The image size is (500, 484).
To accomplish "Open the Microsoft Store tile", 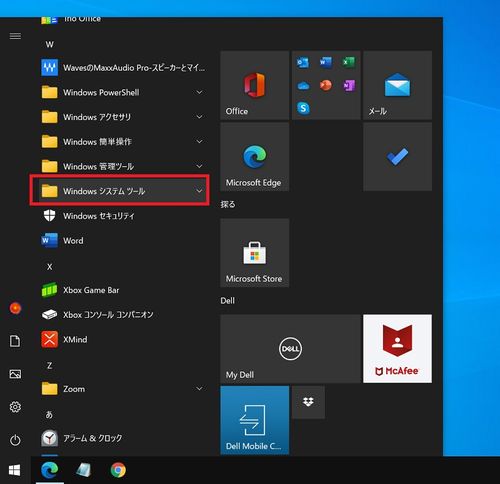I will pos(255,253).
